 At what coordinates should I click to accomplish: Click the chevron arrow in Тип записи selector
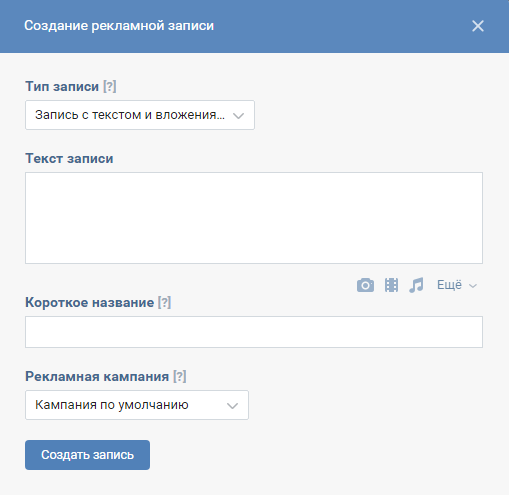click(x=239, y=116)
